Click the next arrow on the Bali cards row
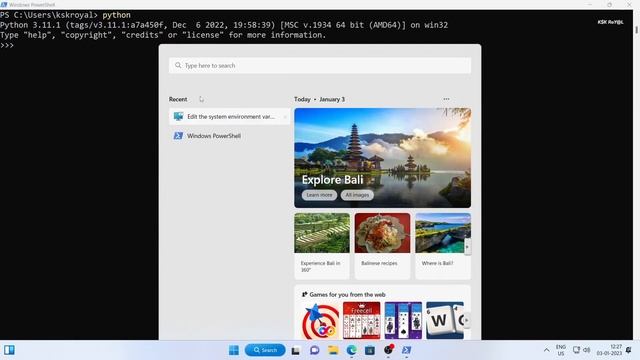Screen dimensions: 640x360 click(467, 247)
